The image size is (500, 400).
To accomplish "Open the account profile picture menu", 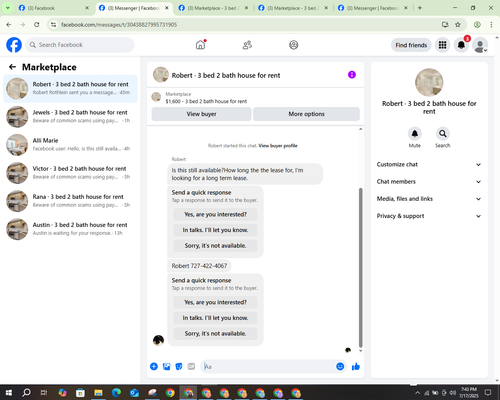I will (x=480, y=45).
